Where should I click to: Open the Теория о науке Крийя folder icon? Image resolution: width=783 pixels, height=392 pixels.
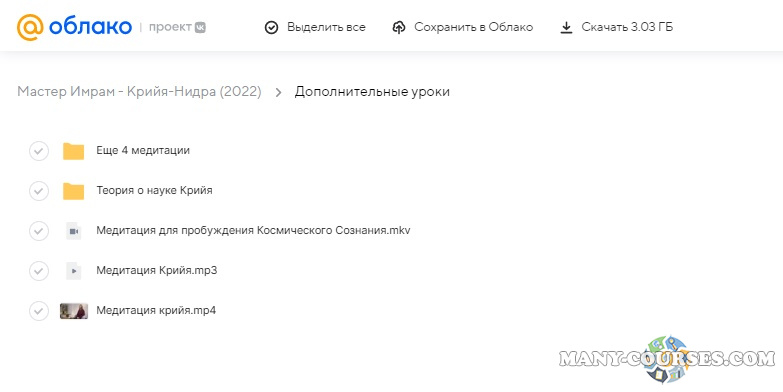tap(73, 191)
